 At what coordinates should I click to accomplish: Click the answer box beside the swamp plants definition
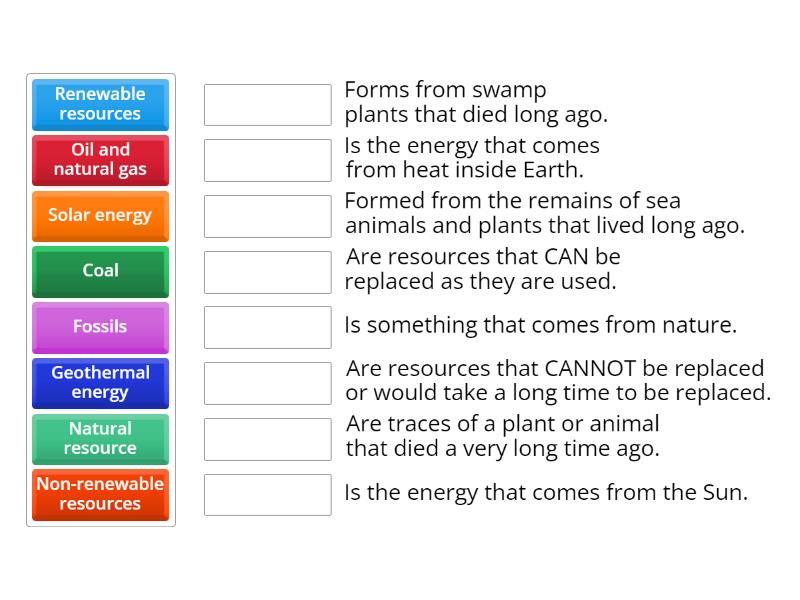[267, 104]
